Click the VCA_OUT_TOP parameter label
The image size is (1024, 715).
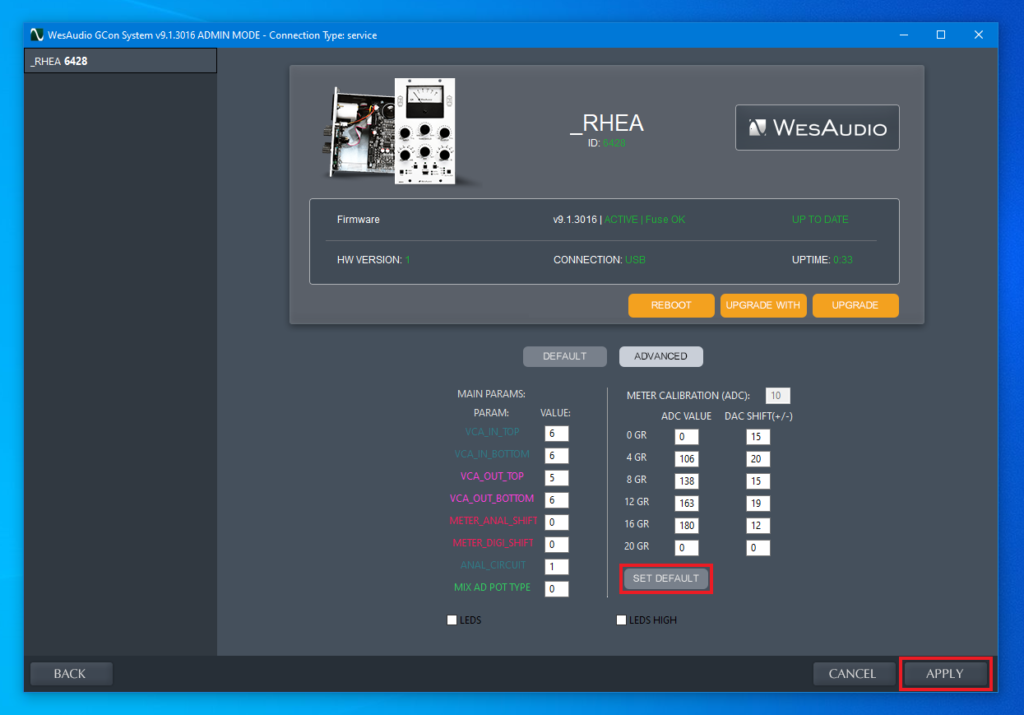[492, 477]
